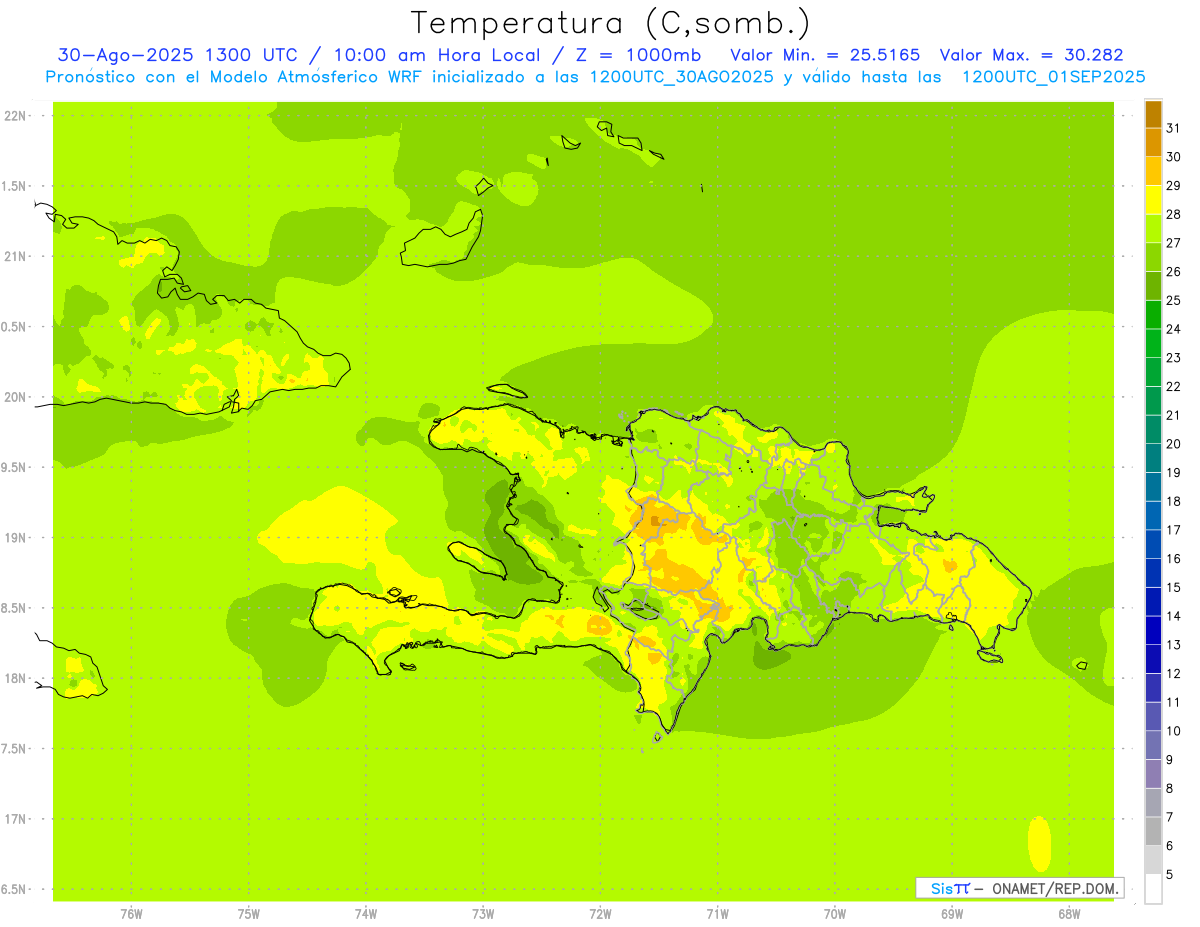Screen dimensions: 1200x927
Task: Click the "70W" longitude axis label
Action: point(835,914)
